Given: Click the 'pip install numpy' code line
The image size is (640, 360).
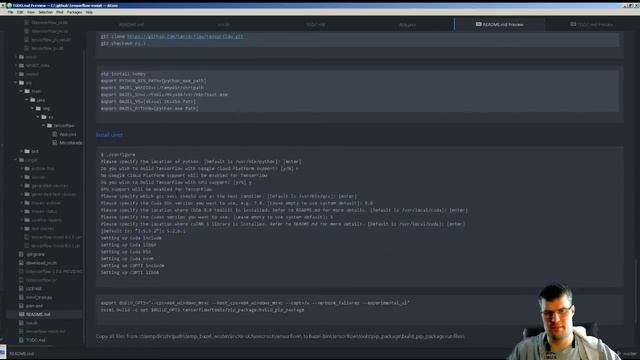Looking at the screenshot, I should (123, 74).
